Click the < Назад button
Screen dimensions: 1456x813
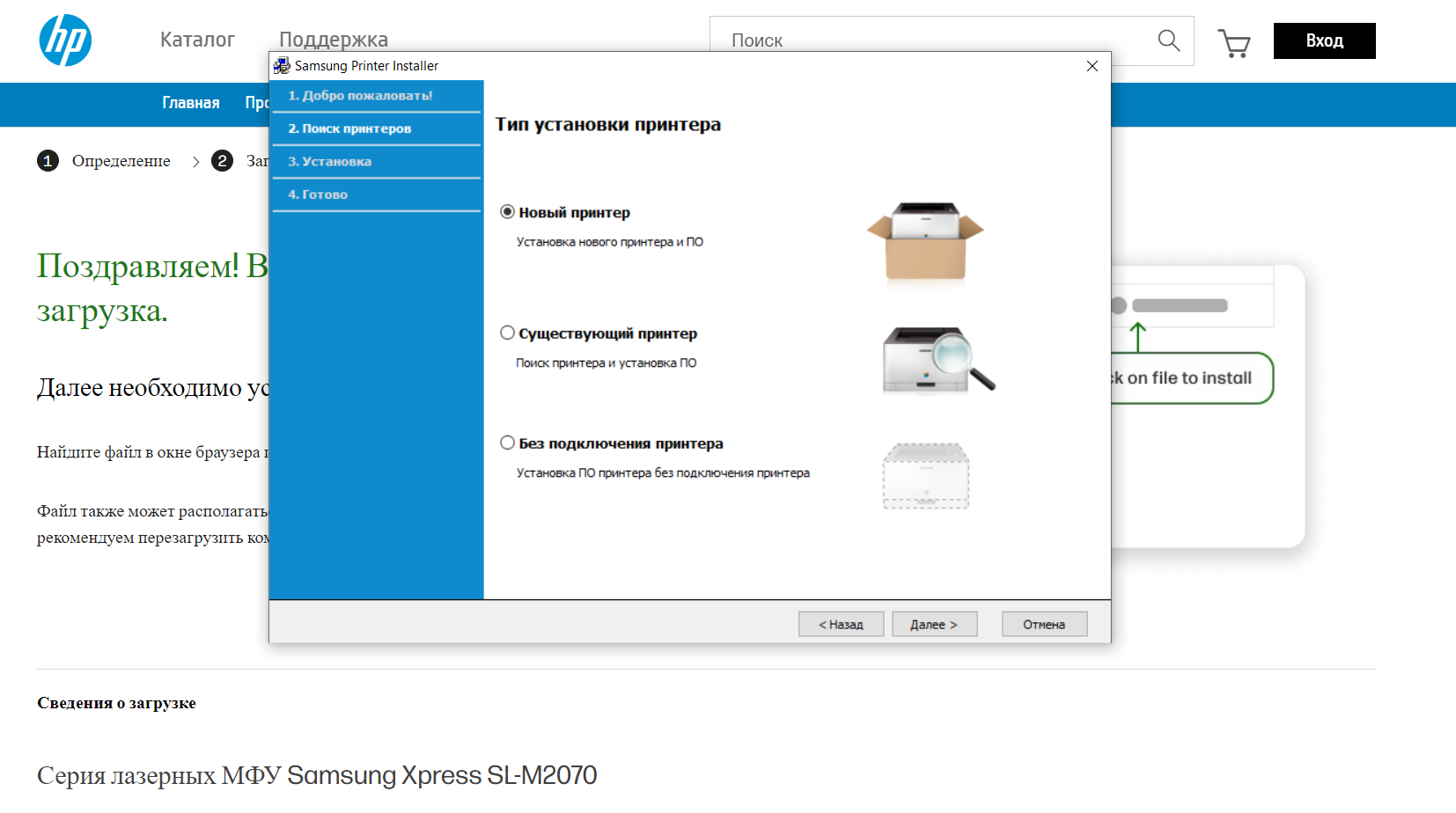point(841,624)
